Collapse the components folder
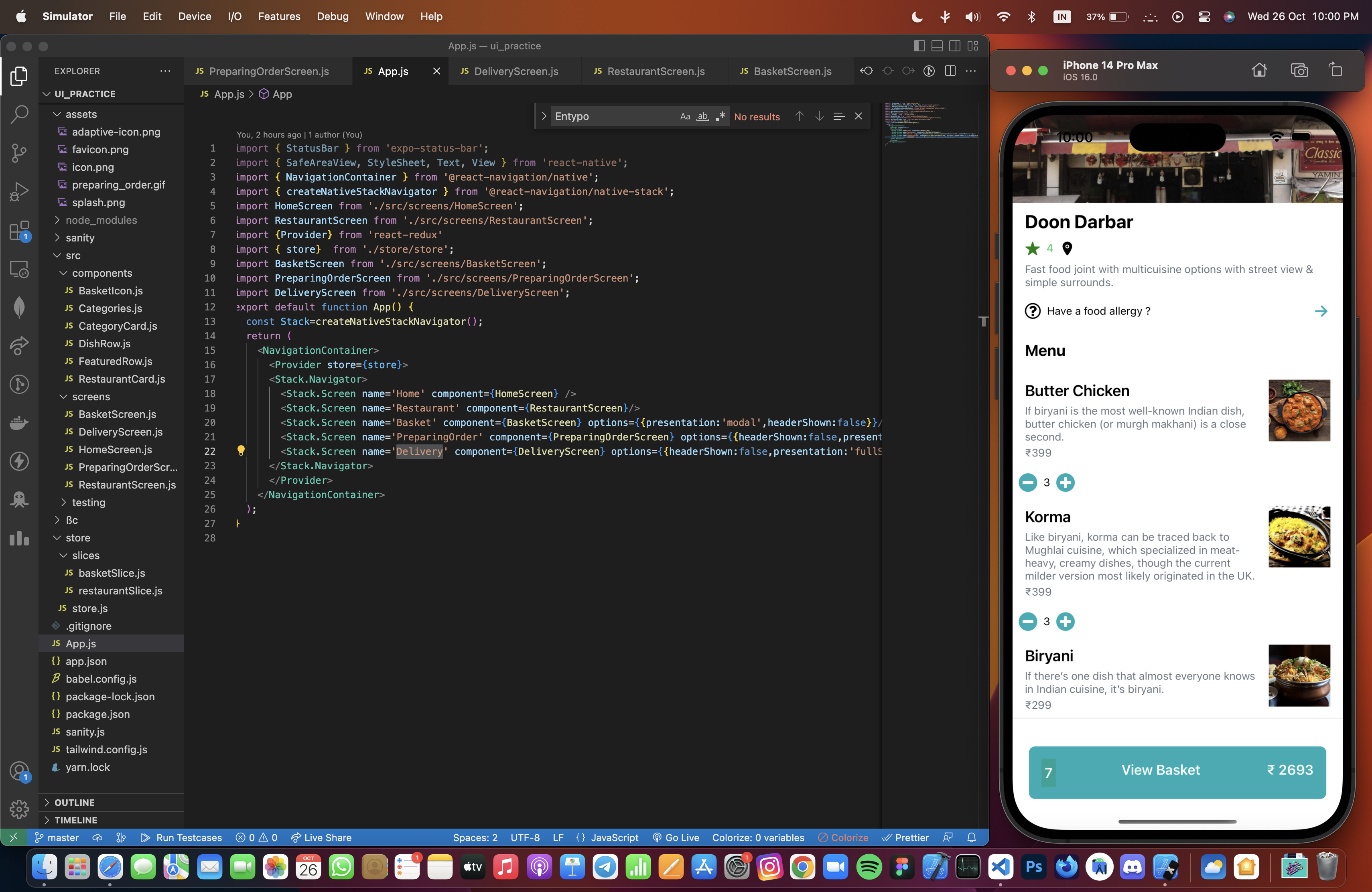Viewport: 1372px width, 892px height. click(63, 273)
